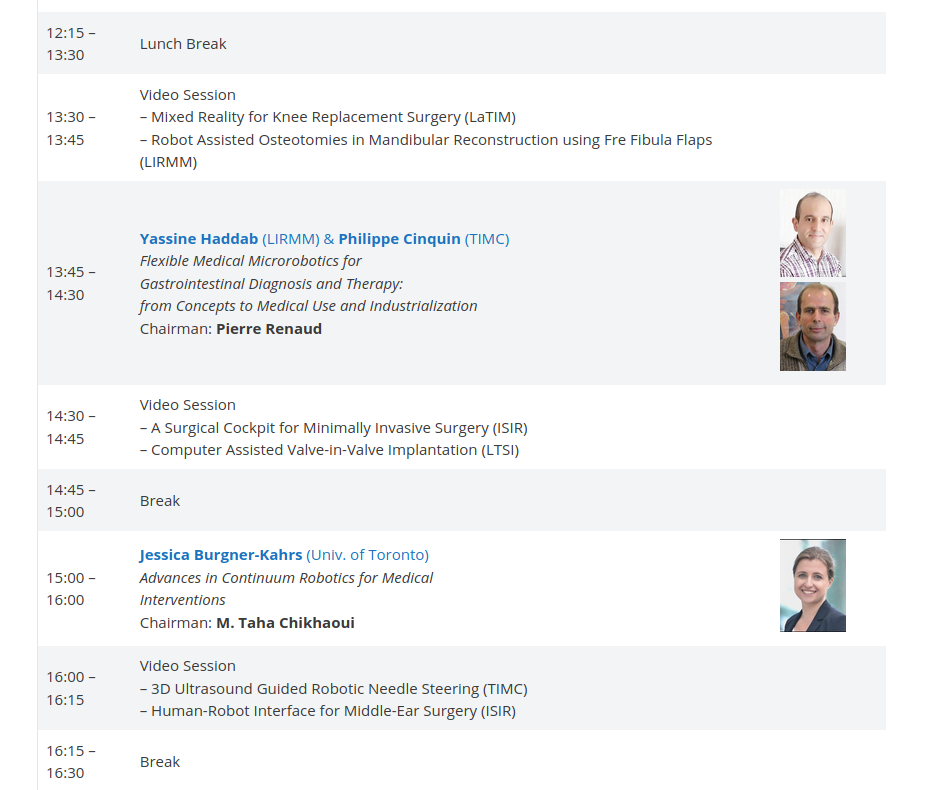Click Mixed Reality for Knee Replacement Surgery entry

(327, 117)
